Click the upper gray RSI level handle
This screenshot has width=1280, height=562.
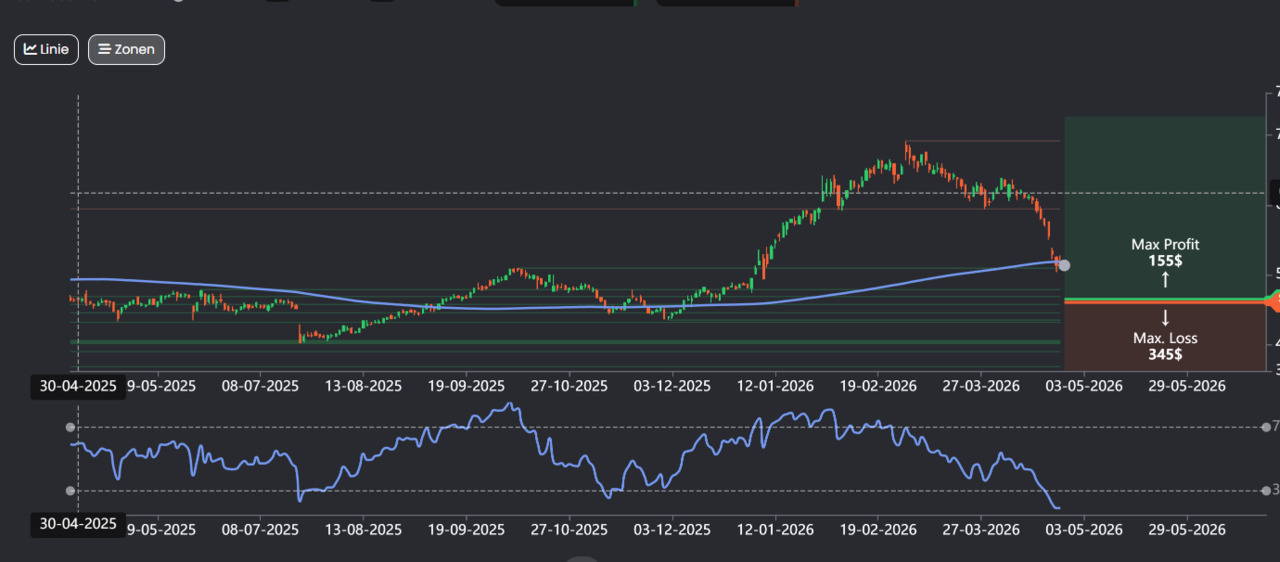[x=70, y=427]
